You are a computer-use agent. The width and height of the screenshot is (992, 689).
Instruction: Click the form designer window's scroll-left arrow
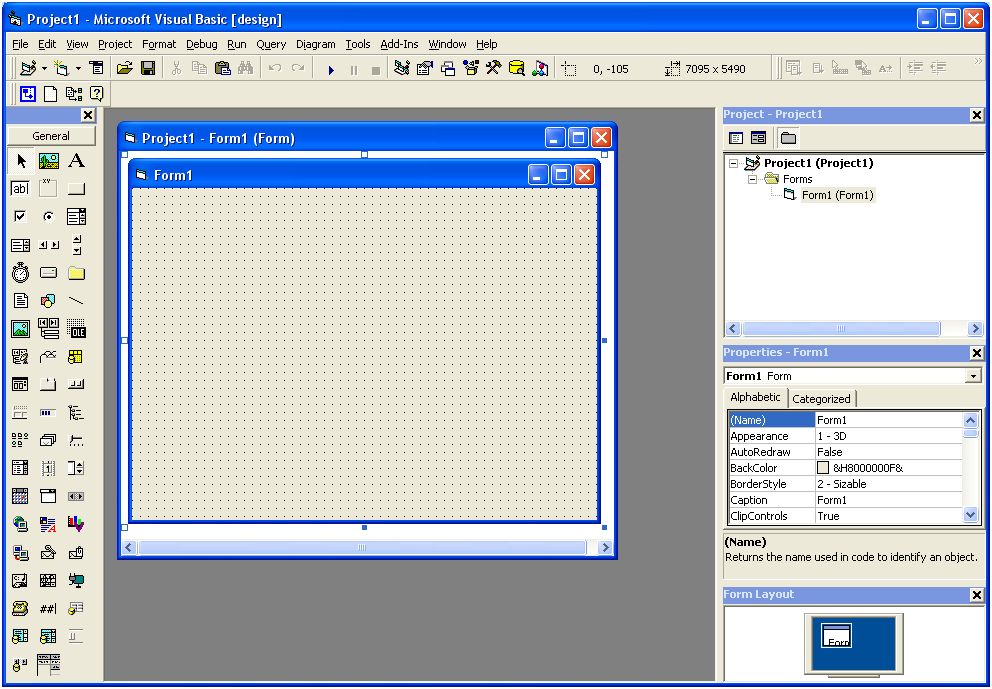[x=129, y=547]
